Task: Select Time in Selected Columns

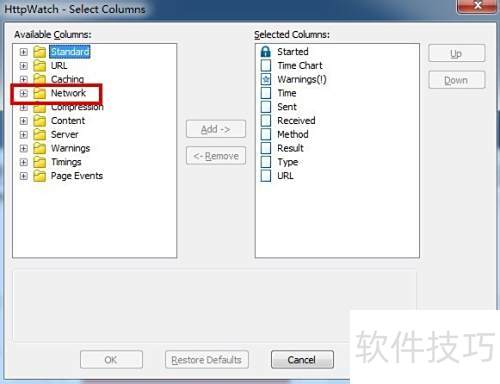Action: pos(287,93)
